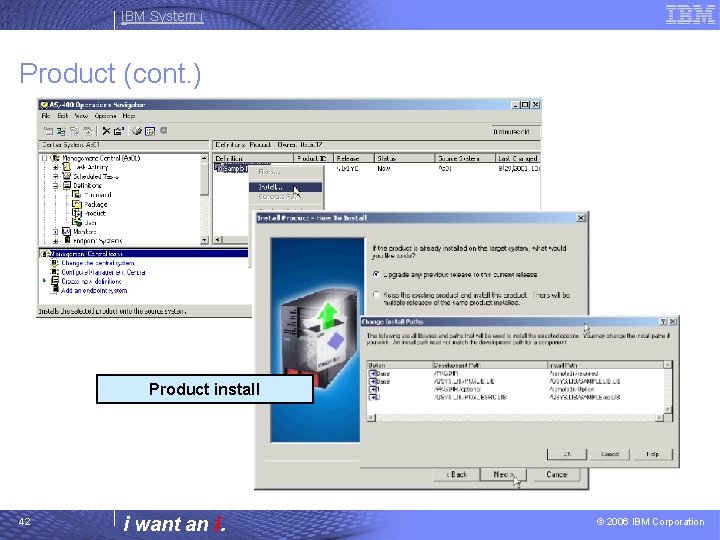Open the File menu

[x=45, y=116]
